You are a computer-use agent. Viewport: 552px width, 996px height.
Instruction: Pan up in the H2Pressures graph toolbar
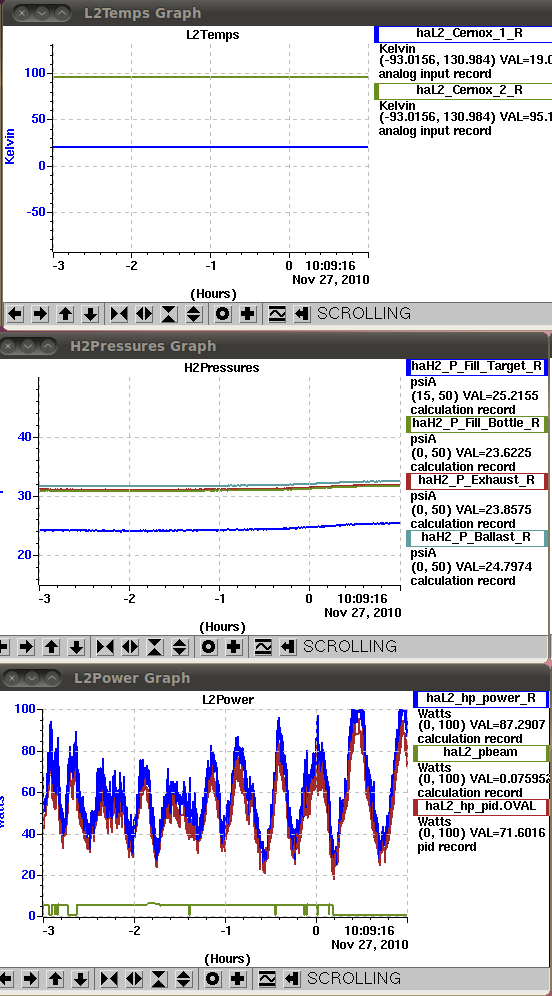(51, 647)
